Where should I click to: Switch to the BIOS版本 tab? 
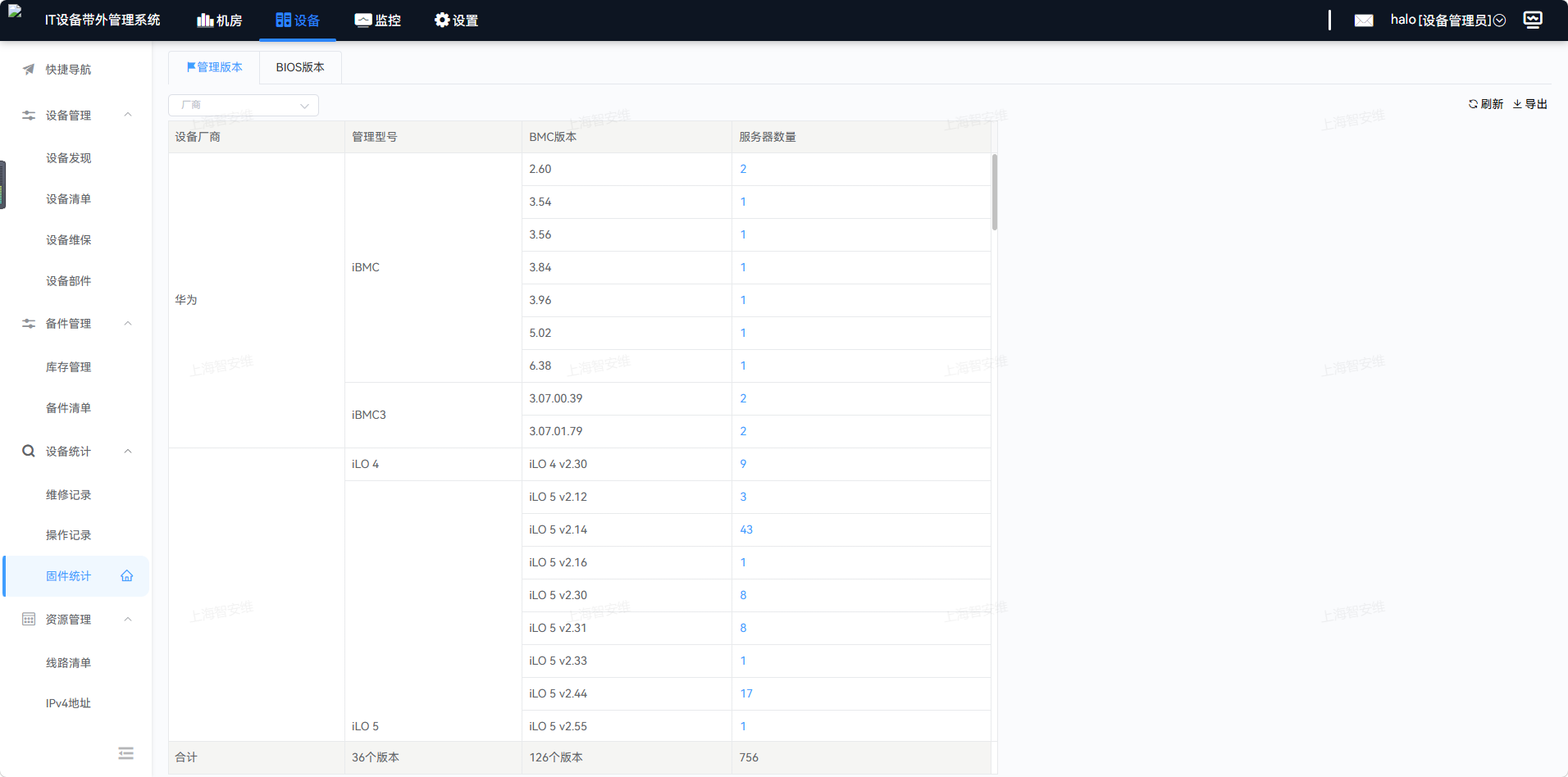coord(300,67)
